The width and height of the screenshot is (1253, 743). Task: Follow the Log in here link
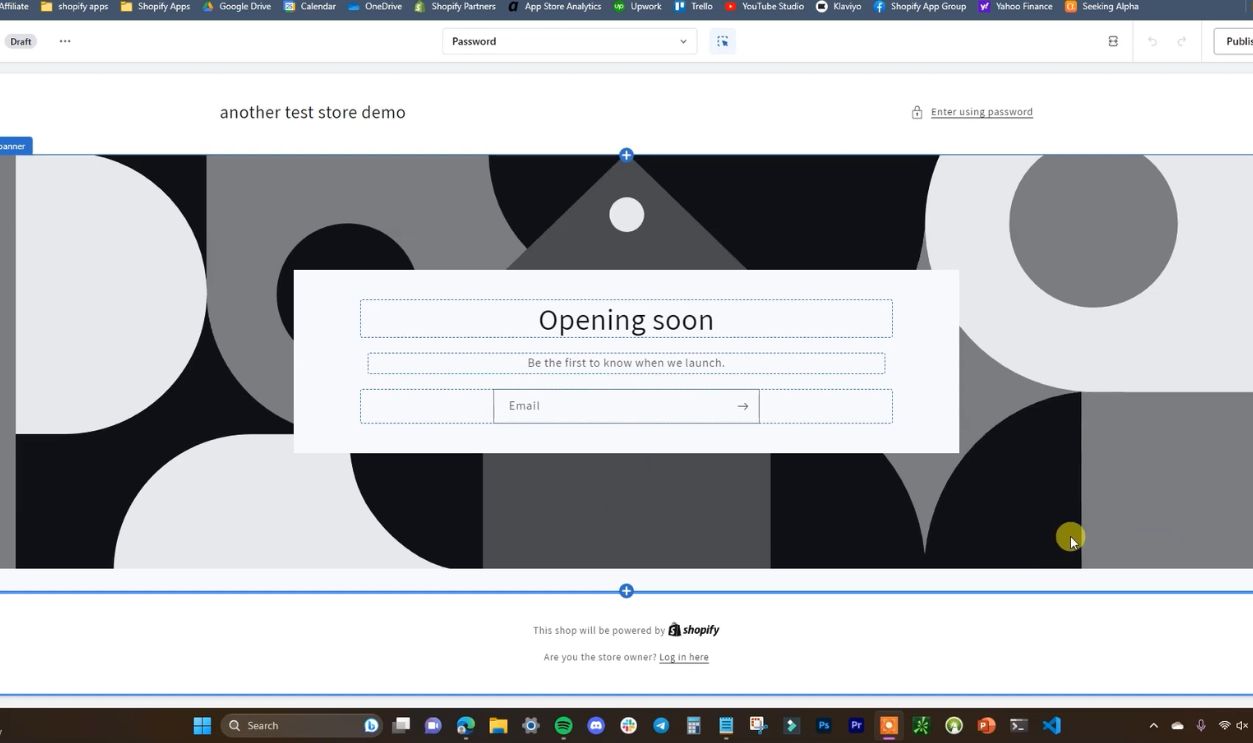point(684,657)
